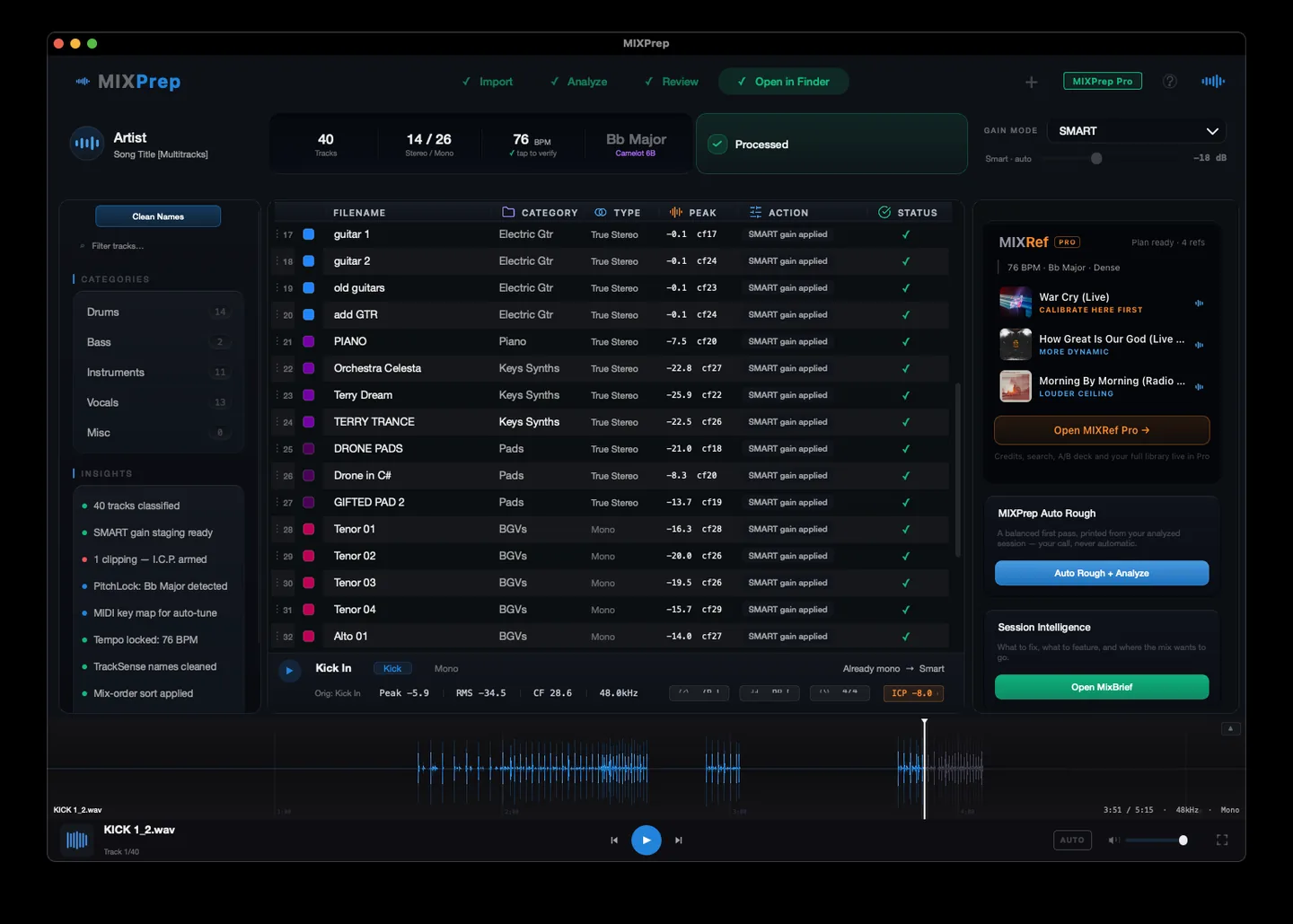Screen dimensions: 1293x924
Task: Collapse the panel with the up arrow
Action: tap(1231, 728)
